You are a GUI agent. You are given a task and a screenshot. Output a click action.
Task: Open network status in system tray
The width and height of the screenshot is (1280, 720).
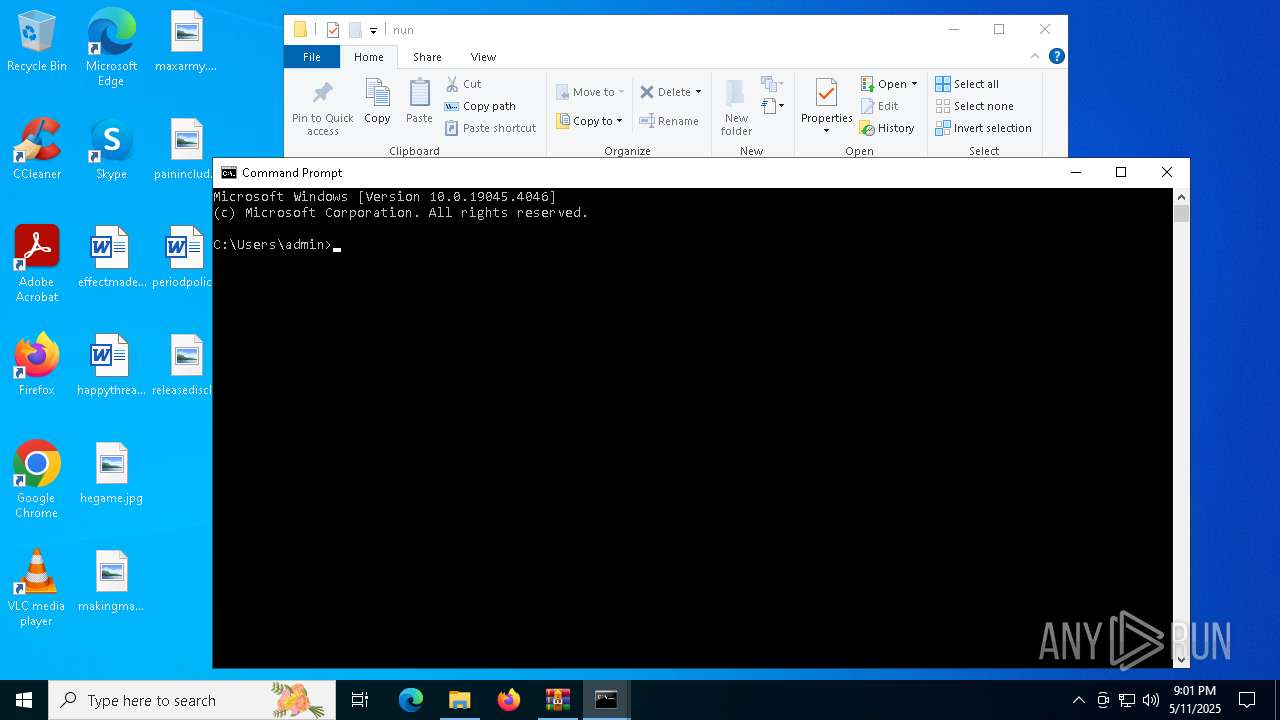[1127, 700]
